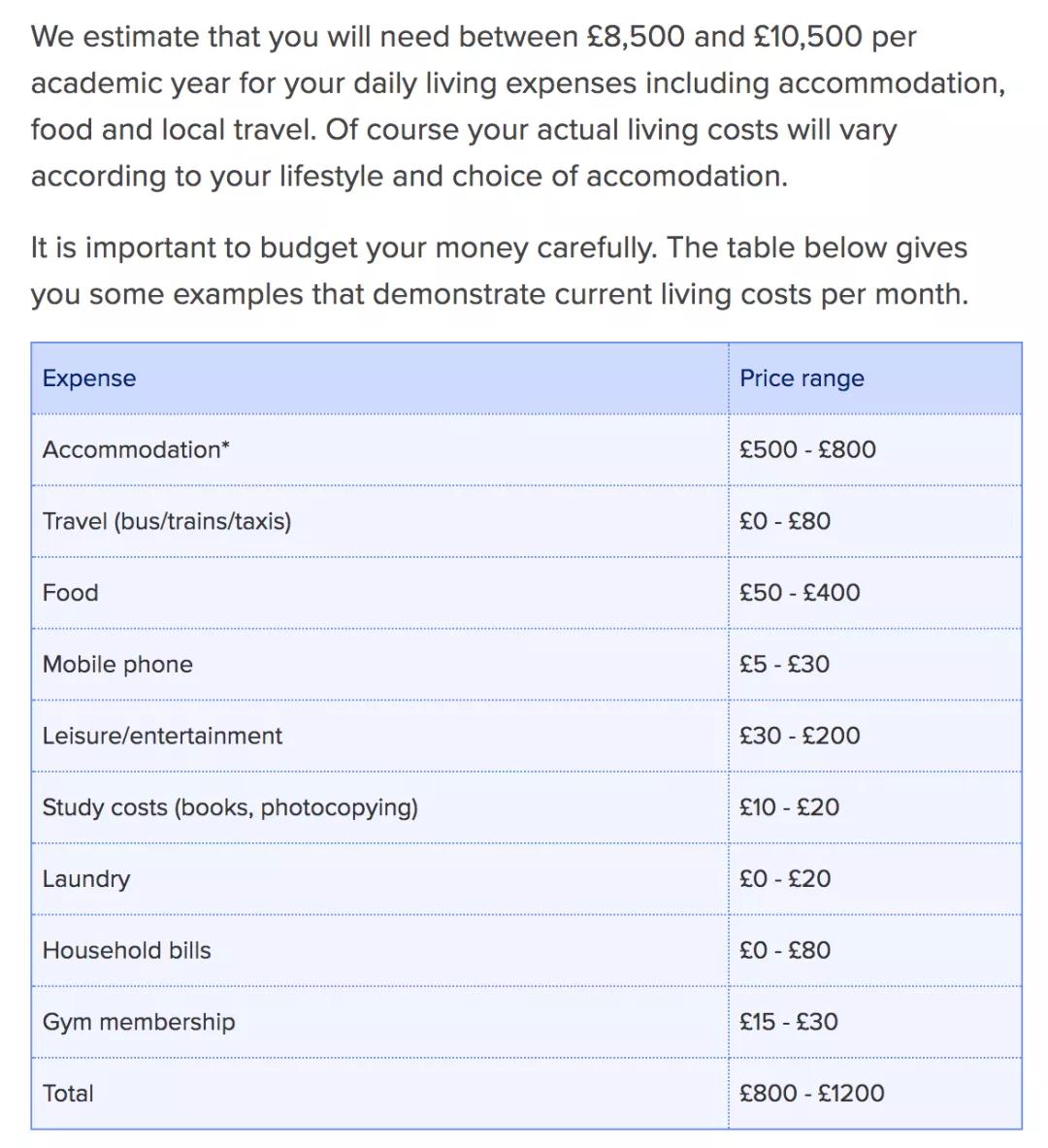Click the £50 - £400 price cell
Viewport: 1048px width, 1148px height.
800,593
